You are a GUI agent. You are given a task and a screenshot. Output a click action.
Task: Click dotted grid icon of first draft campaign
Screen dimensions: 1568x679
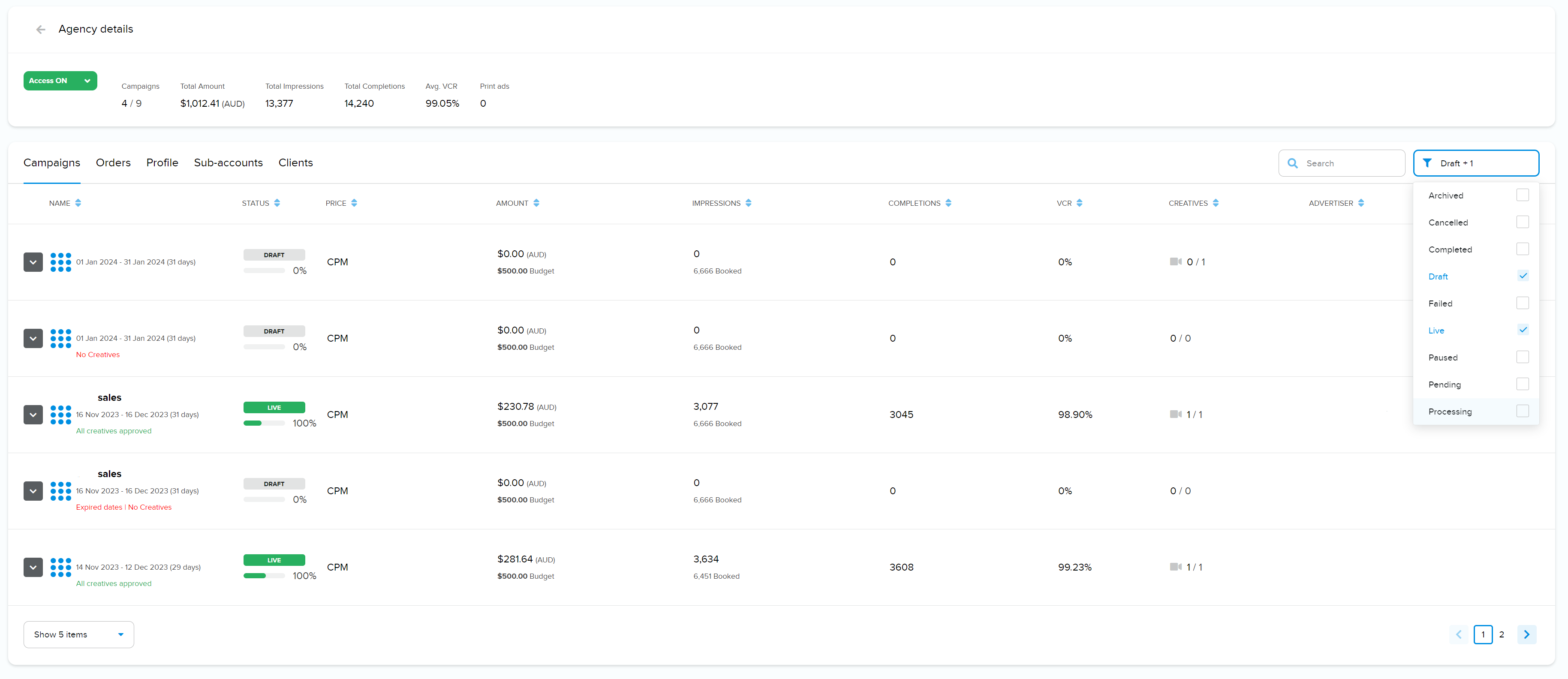tap(61, 262)
